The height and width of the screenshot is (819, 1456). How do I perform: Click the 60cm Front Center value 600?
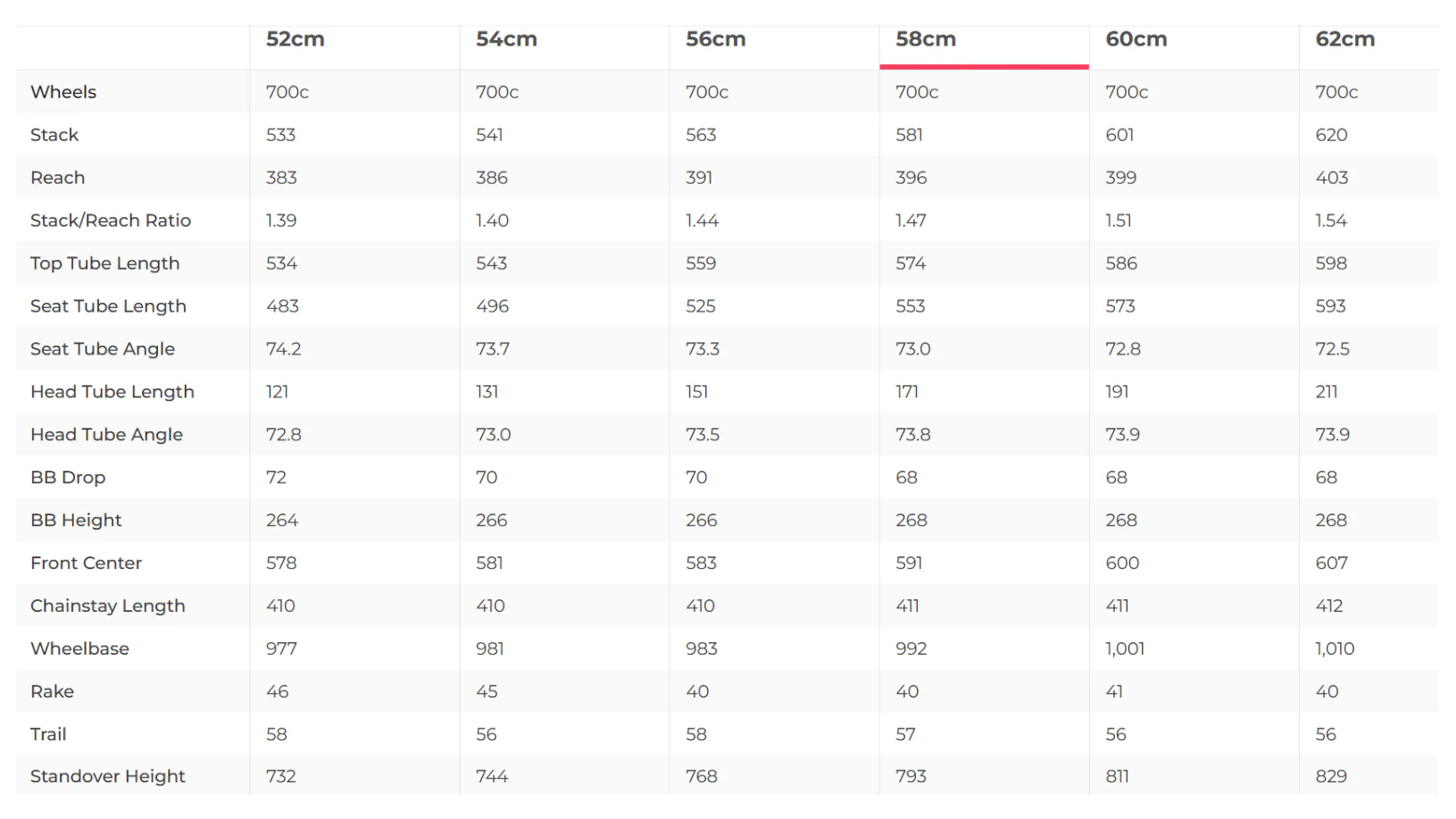point(1122,564)
